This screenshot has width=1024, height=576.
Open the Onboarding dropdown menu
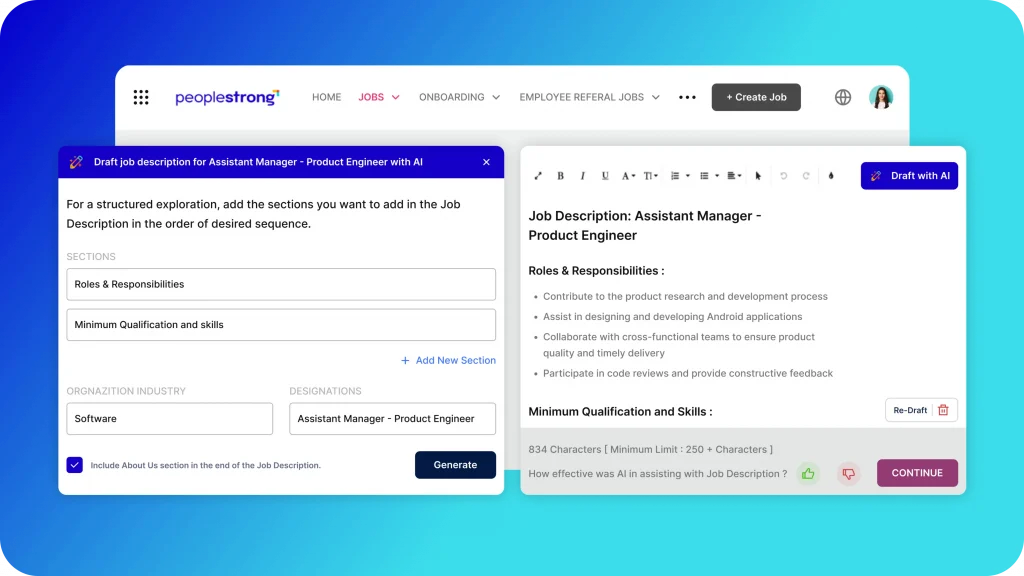[459, 97]
